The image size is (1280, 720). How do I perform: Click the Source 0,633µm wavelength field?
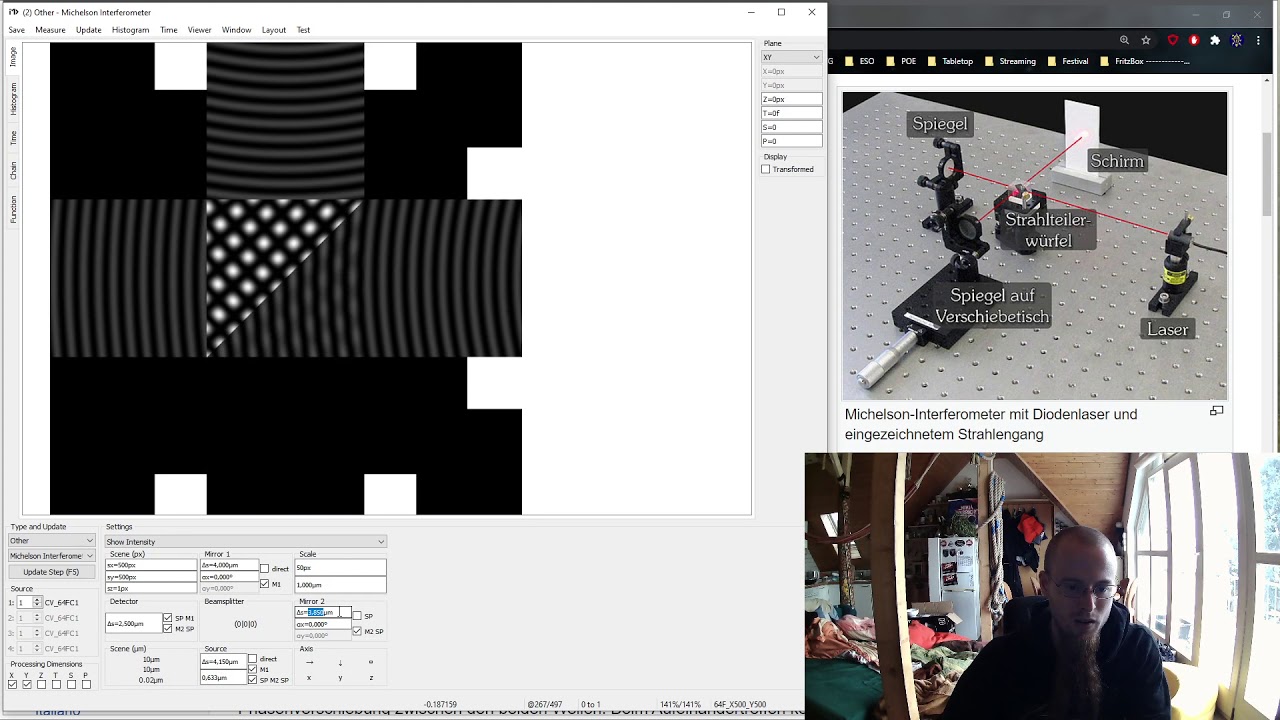pyautogui.click(x=223, y=678)
